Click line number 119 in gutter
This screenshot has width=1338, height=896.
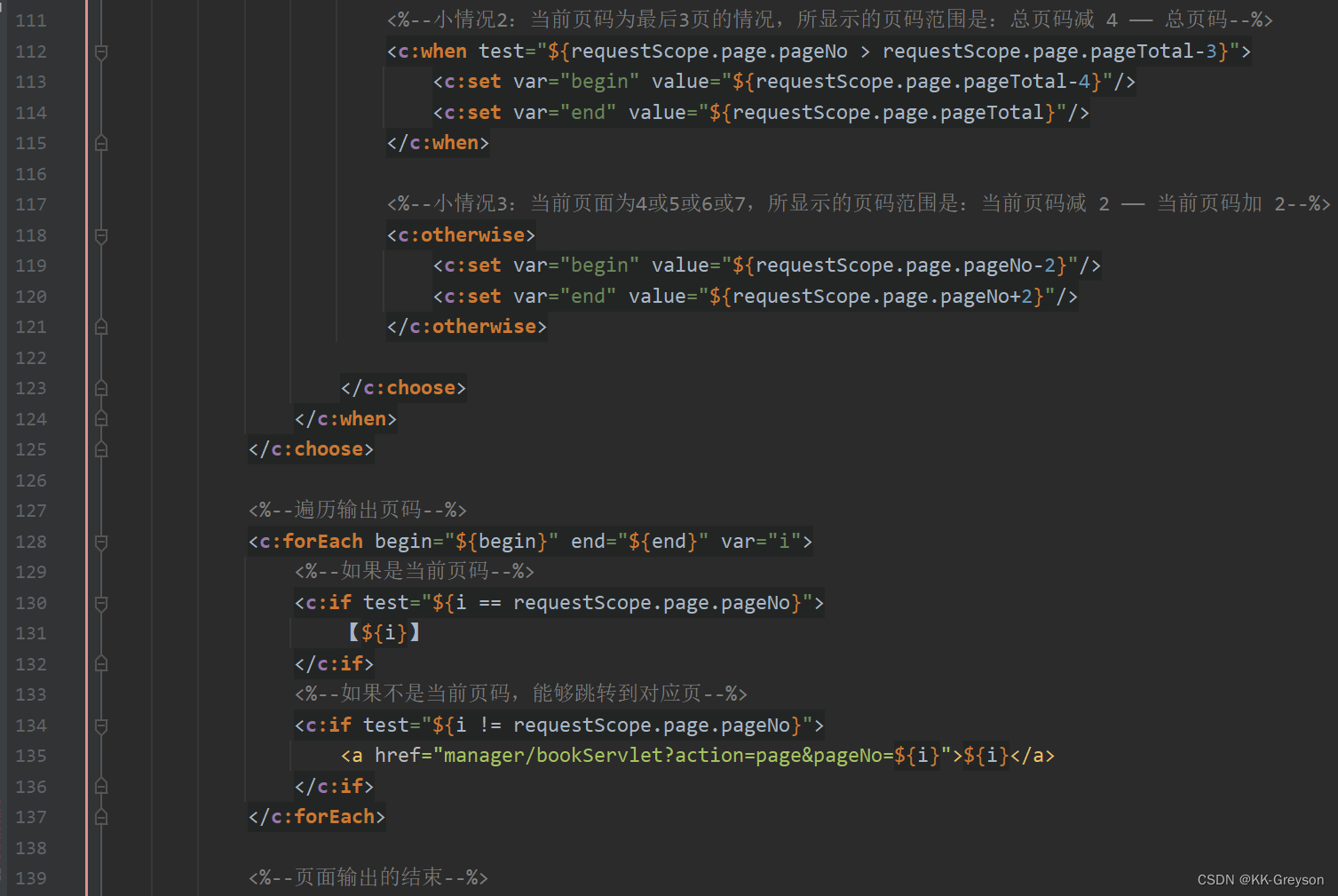tap(31, 266)
